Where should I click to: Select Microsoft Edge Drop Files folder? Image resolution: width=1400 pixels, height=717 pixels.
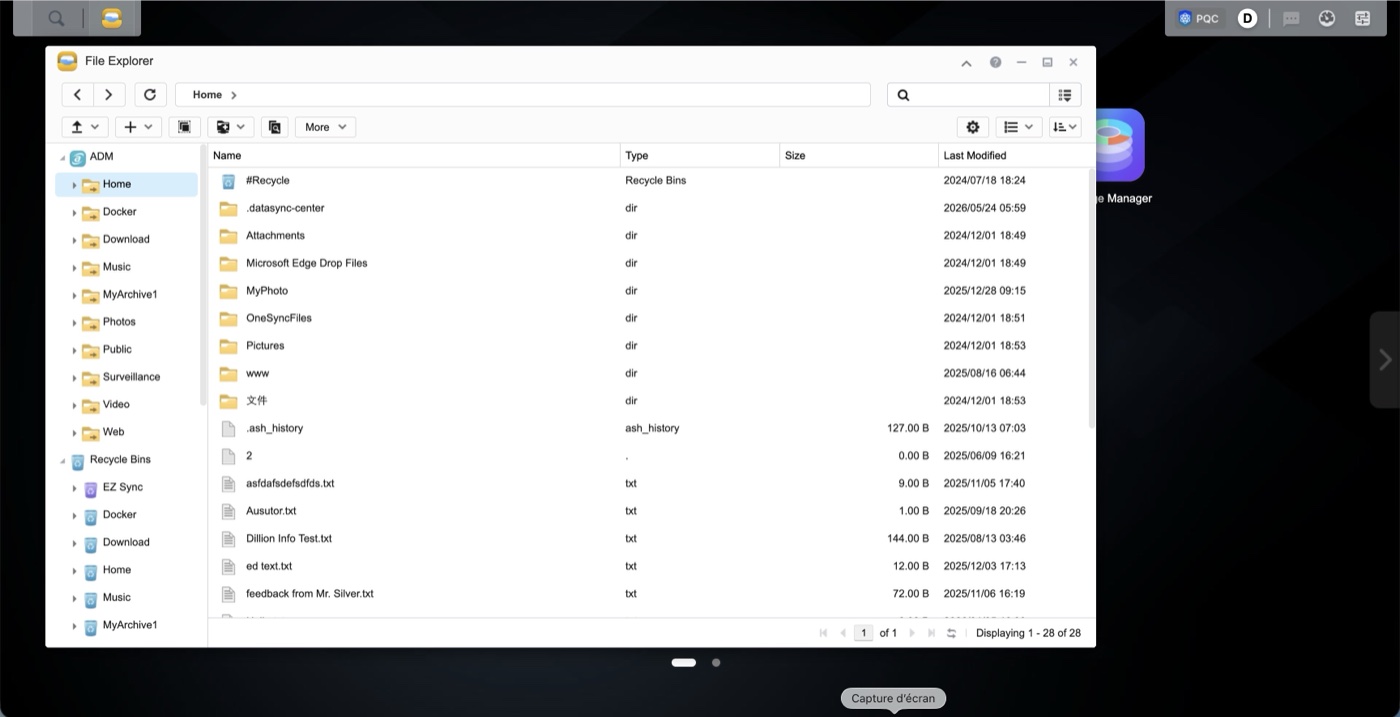click(x=648, y=263)
